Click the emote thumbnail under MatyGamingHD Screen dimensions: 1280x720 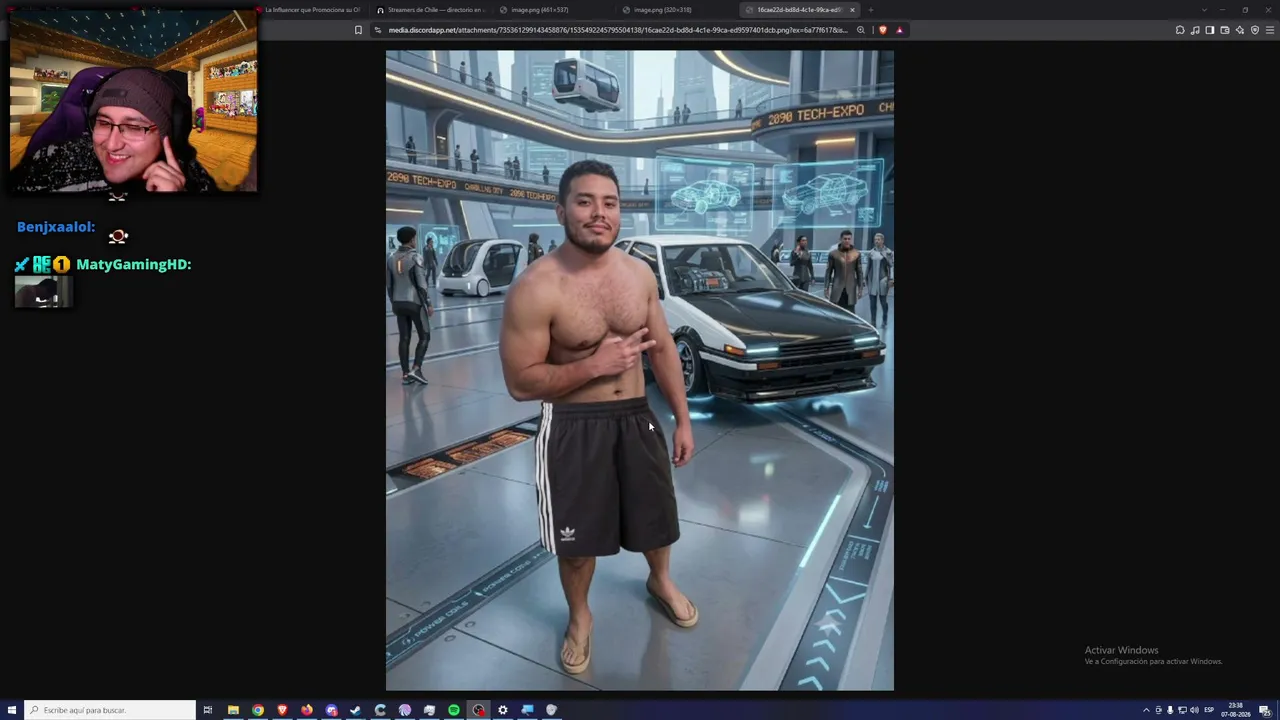(43, 292)
